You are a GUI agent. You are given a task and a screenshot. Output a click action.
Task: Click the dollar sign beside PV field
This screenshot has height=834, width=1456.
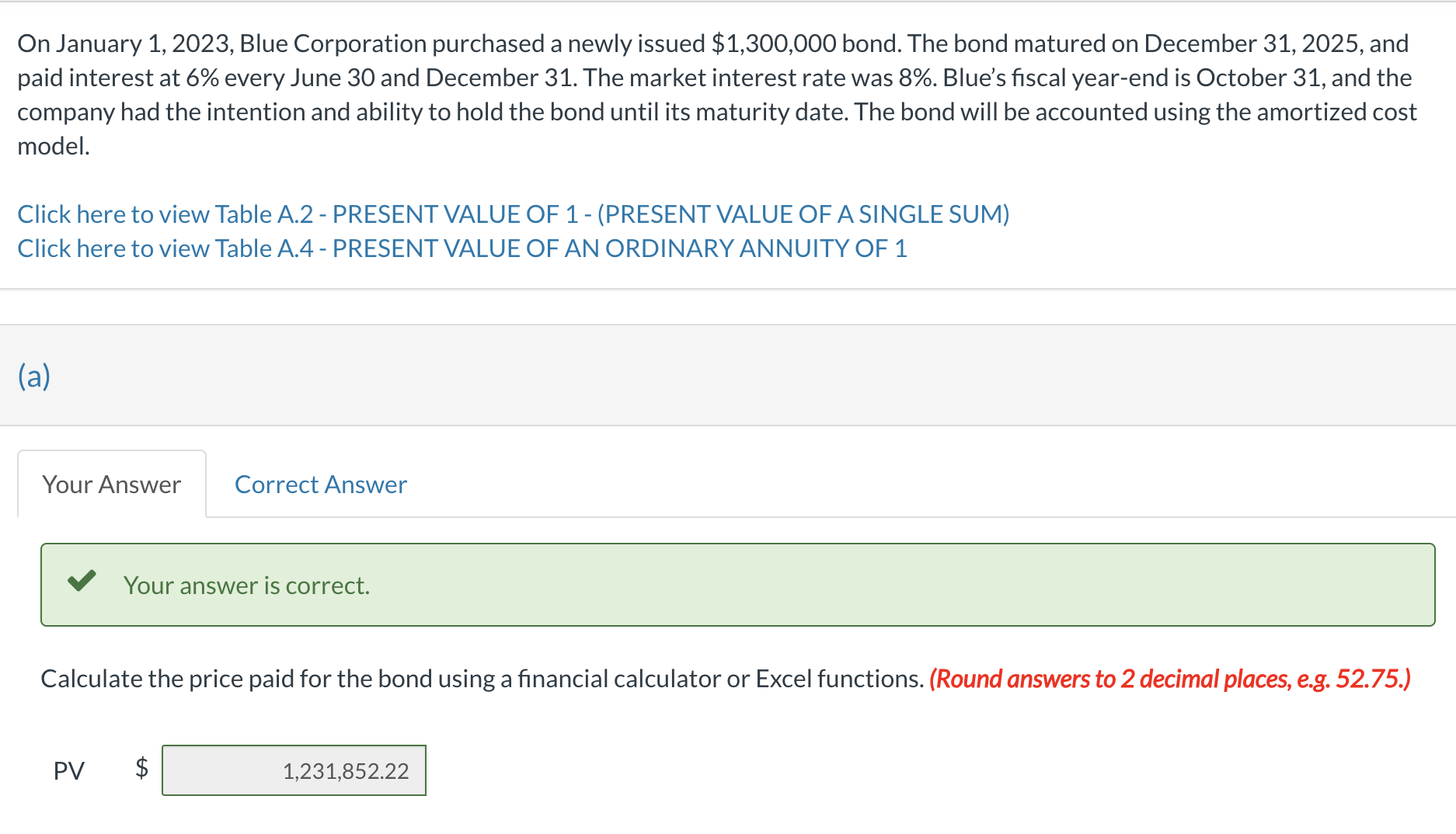(x=141, y=767)
